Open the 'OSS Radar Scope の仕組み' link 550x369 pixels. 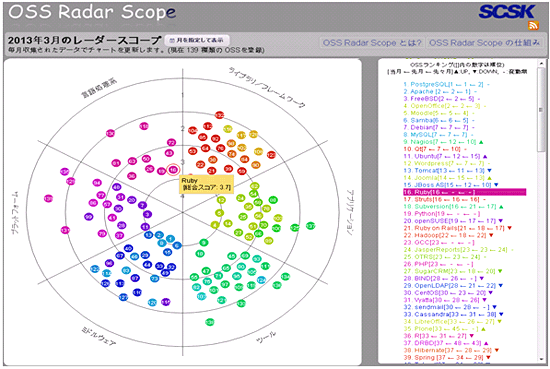pyautogui.click(x=484, y=43)
